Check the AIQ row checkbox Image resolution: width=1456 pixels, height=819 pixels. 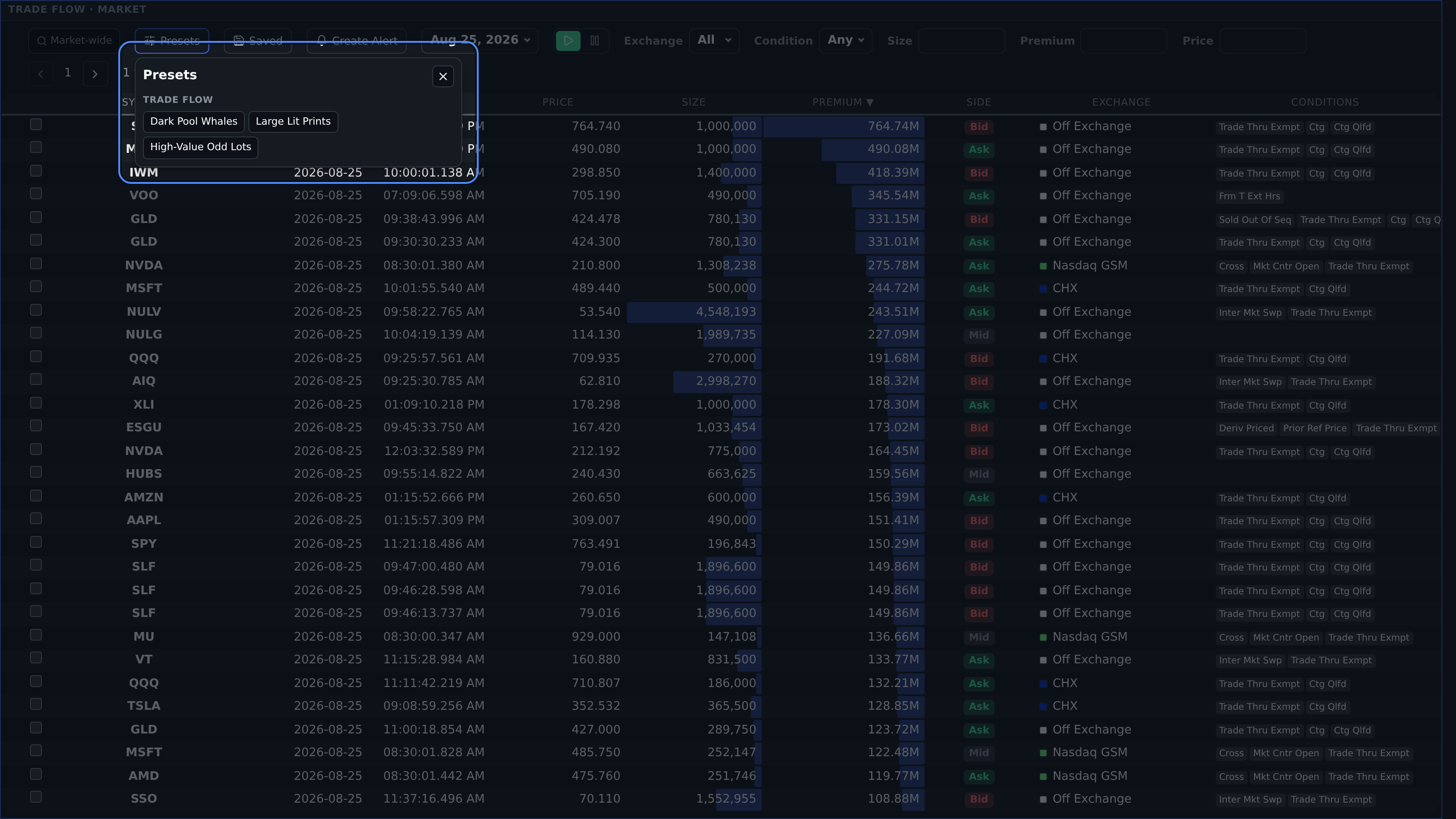35,379
